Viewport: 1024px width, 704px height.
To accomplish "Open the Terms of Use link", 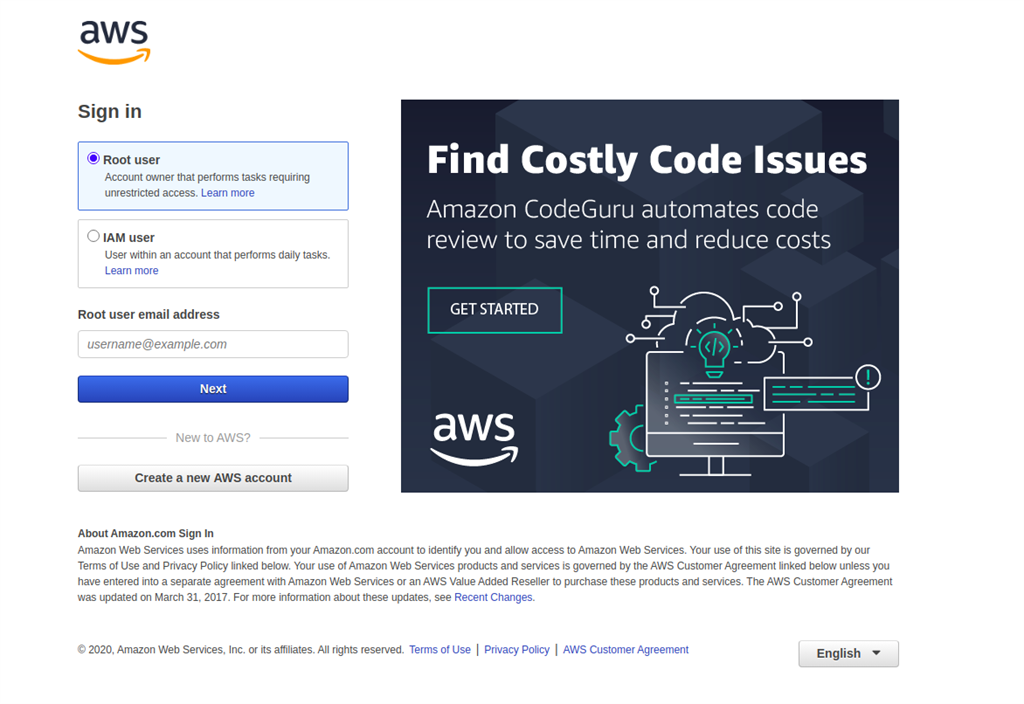I will [440, 650].
